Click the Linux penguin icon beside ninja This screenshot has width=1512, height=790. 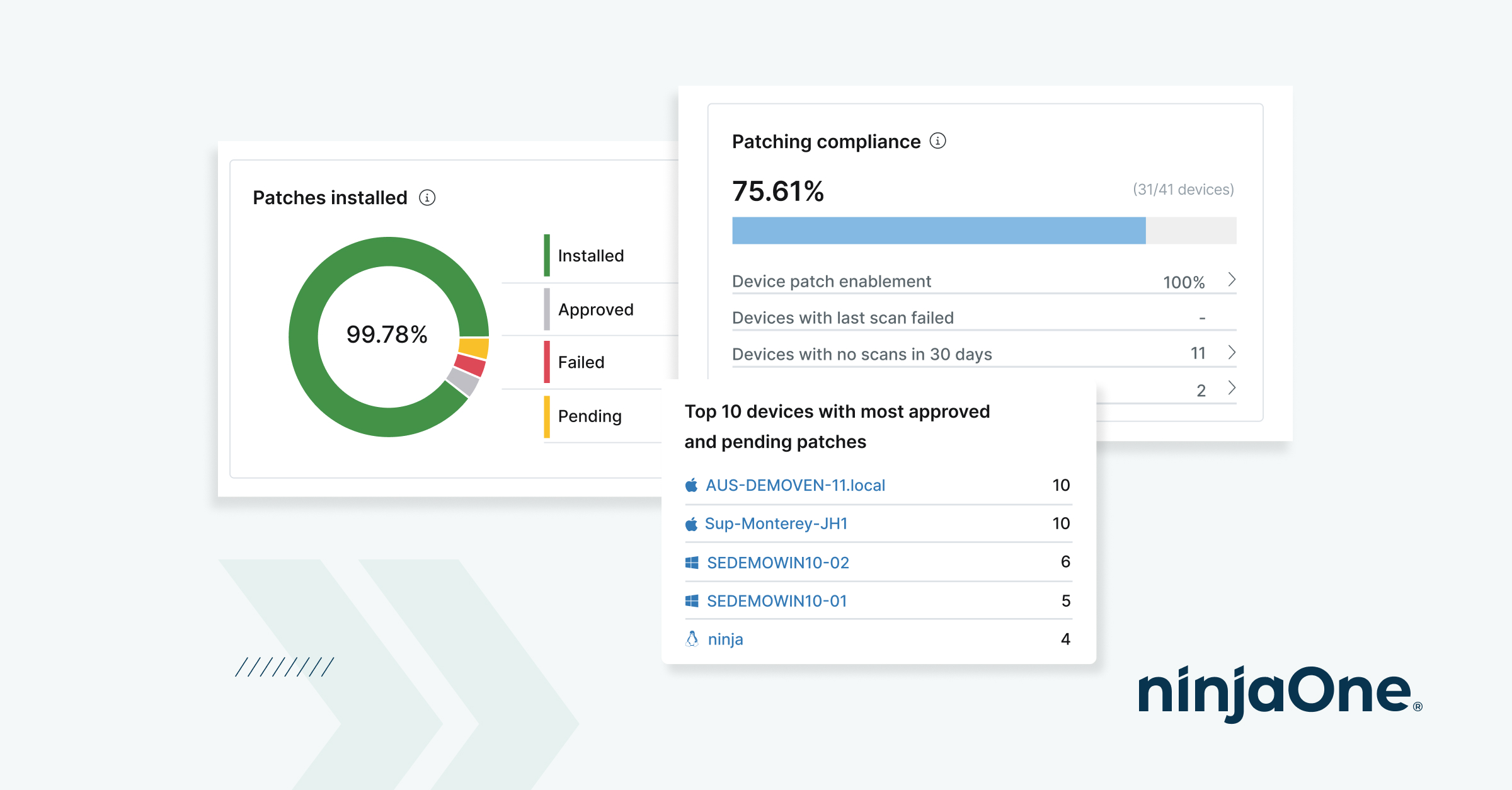pyautogui.click(x=692, y=639)
